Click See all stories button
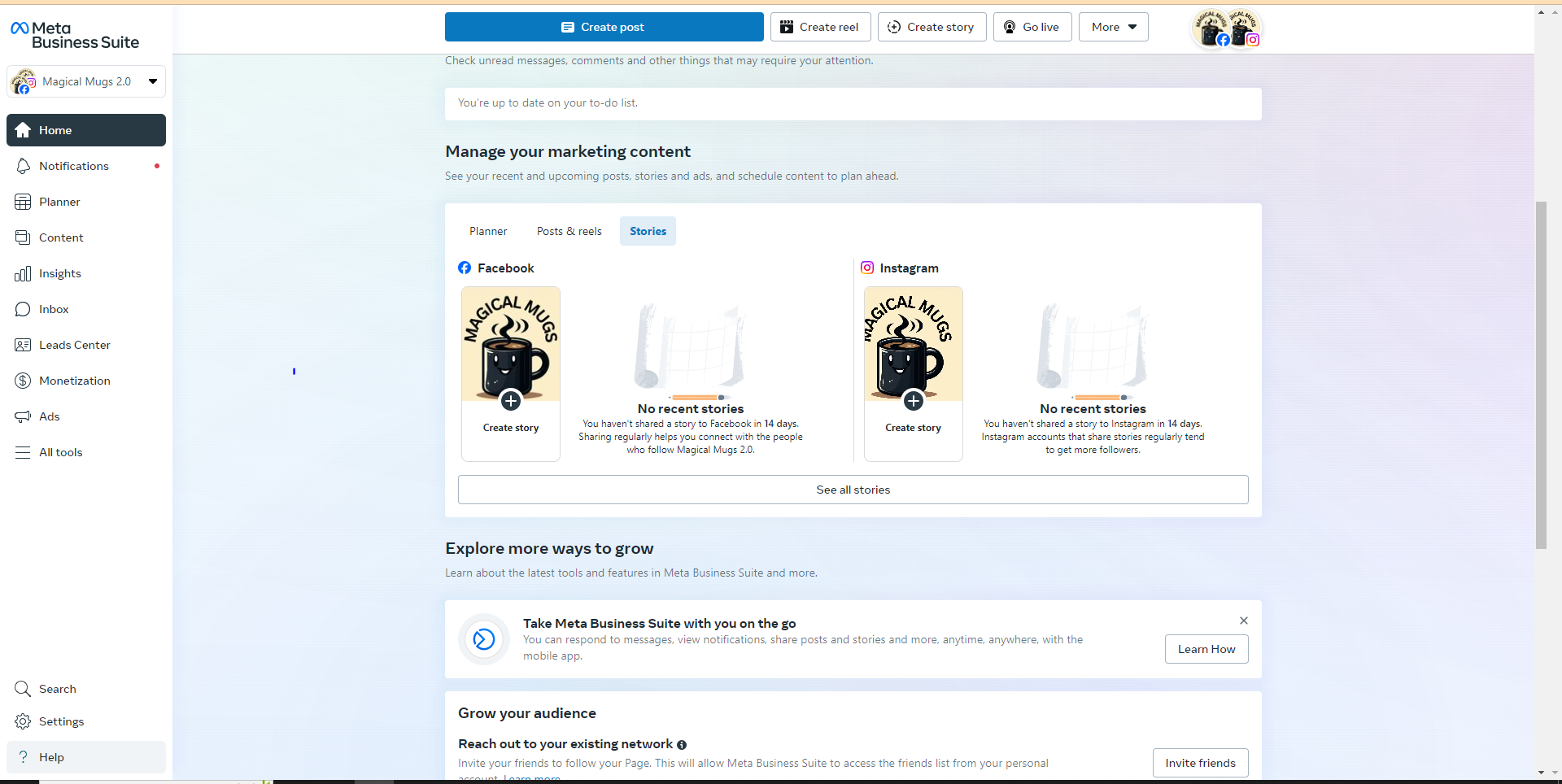The height and width of the screenshot is (784, 1562). click(853, 490)
